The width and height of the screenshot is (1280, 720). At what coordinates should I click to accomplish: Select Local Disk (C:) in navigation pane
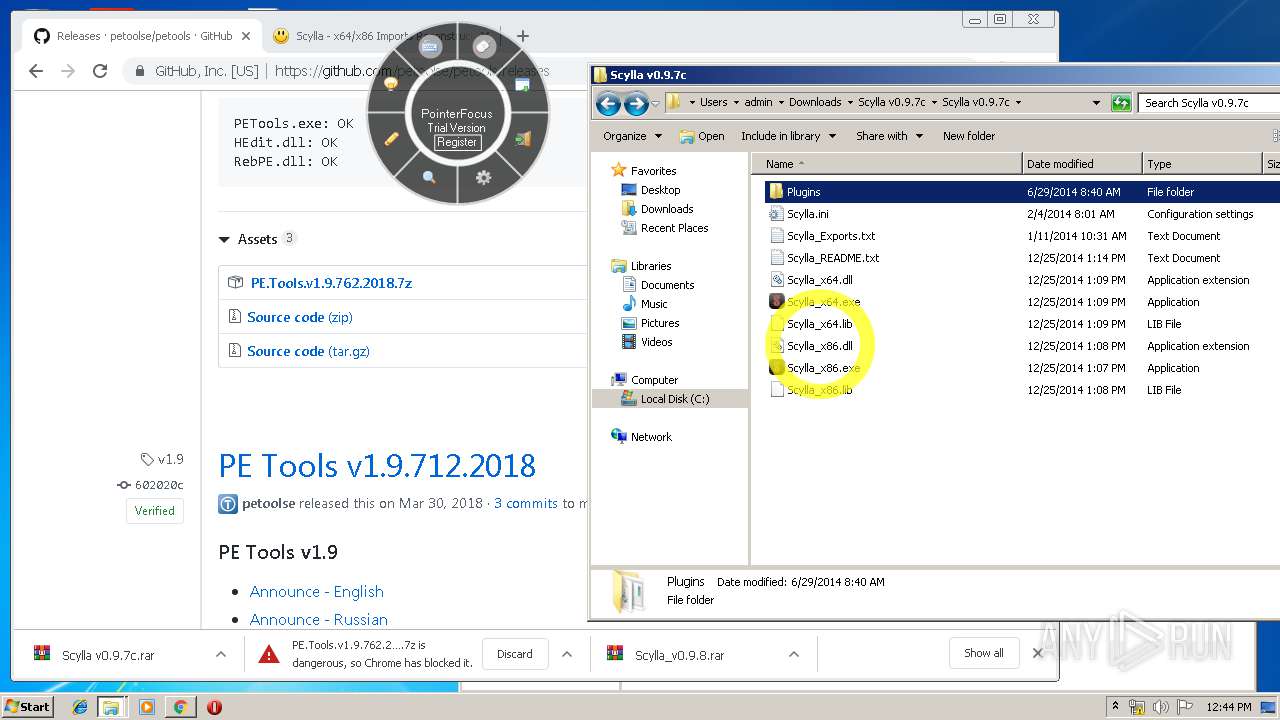[675, 399]
